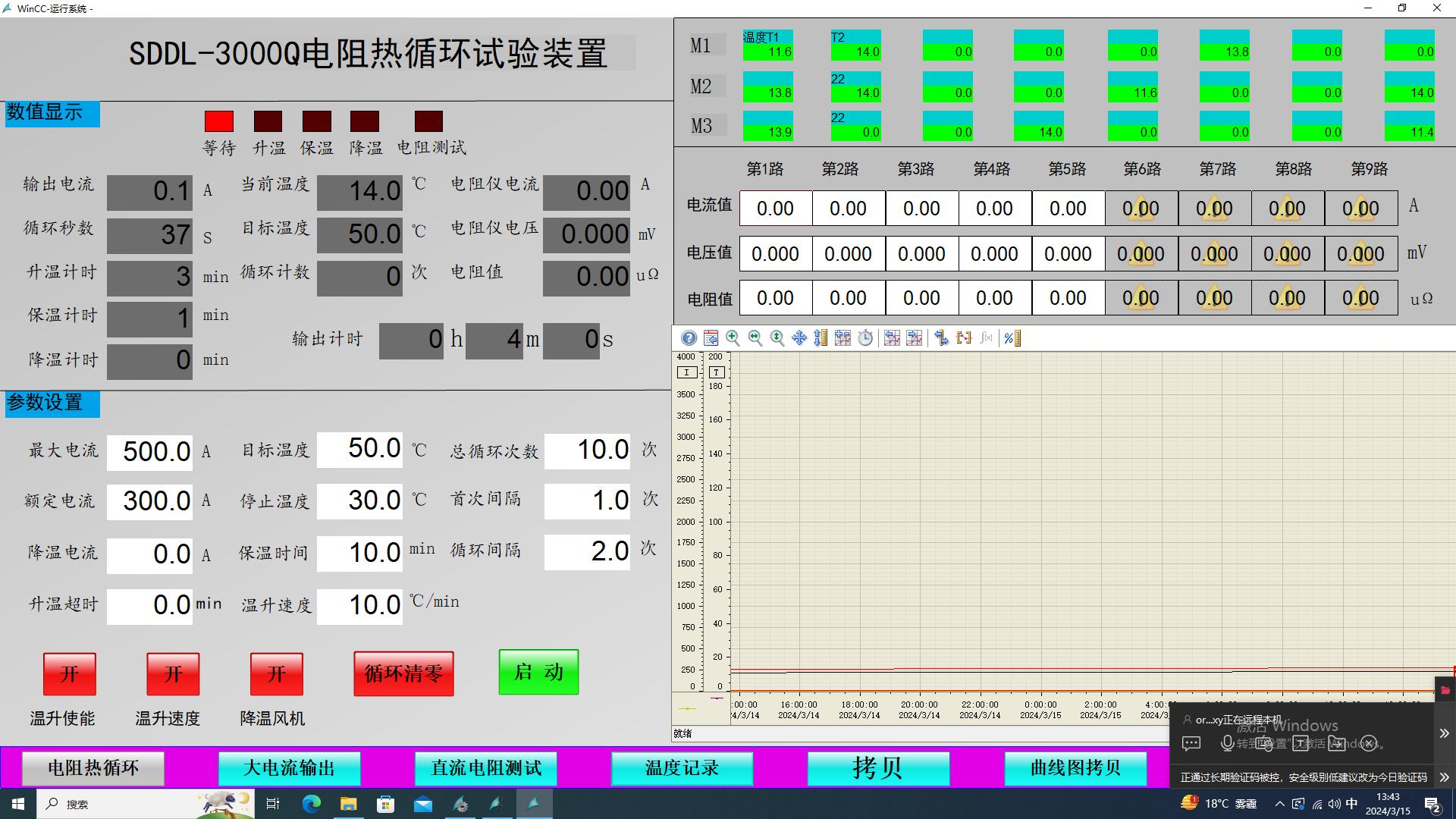The image size is (1456, 819).
Task: Select the zoom-in magnifier tool
Action: coord(733,338)
